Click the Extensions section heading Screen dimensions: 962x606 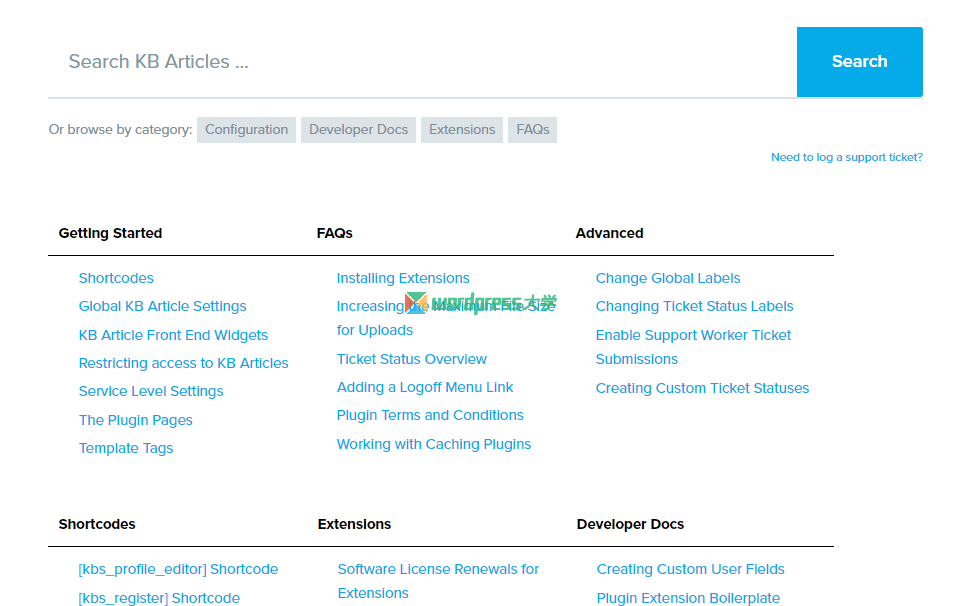354,524
